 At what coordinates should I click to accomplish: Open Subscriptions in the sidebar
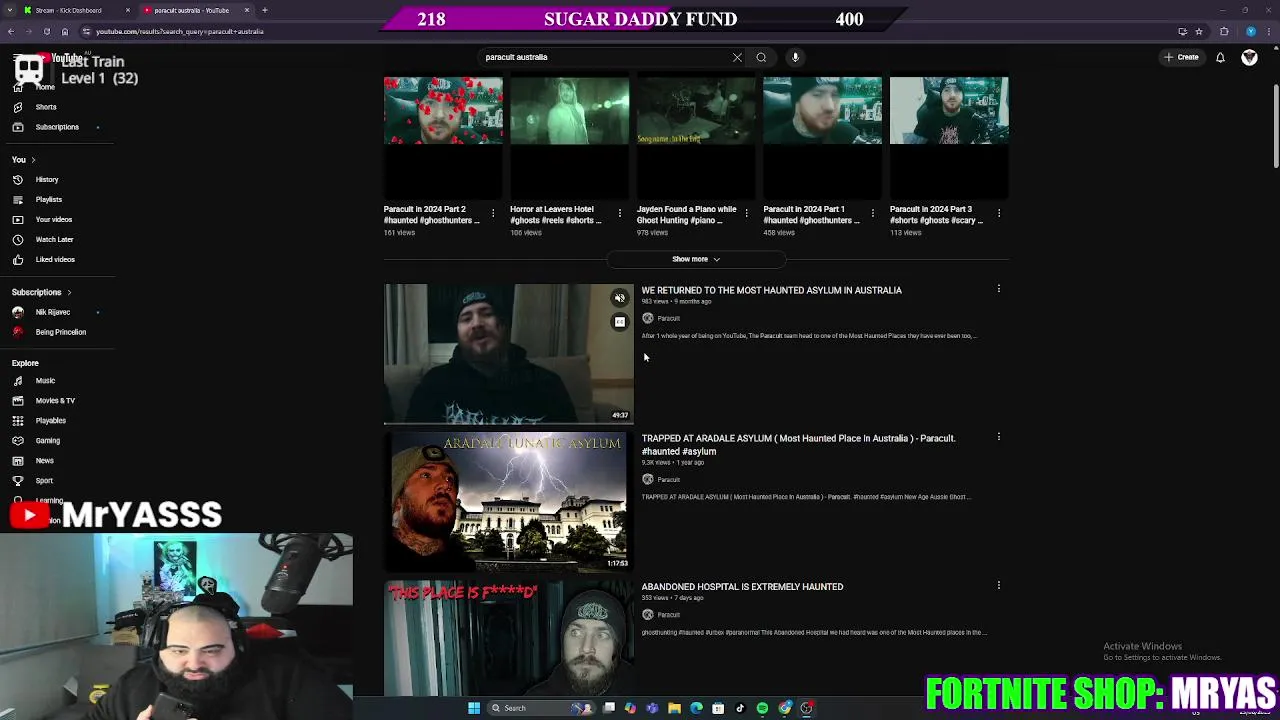click(x=57, y=127)
